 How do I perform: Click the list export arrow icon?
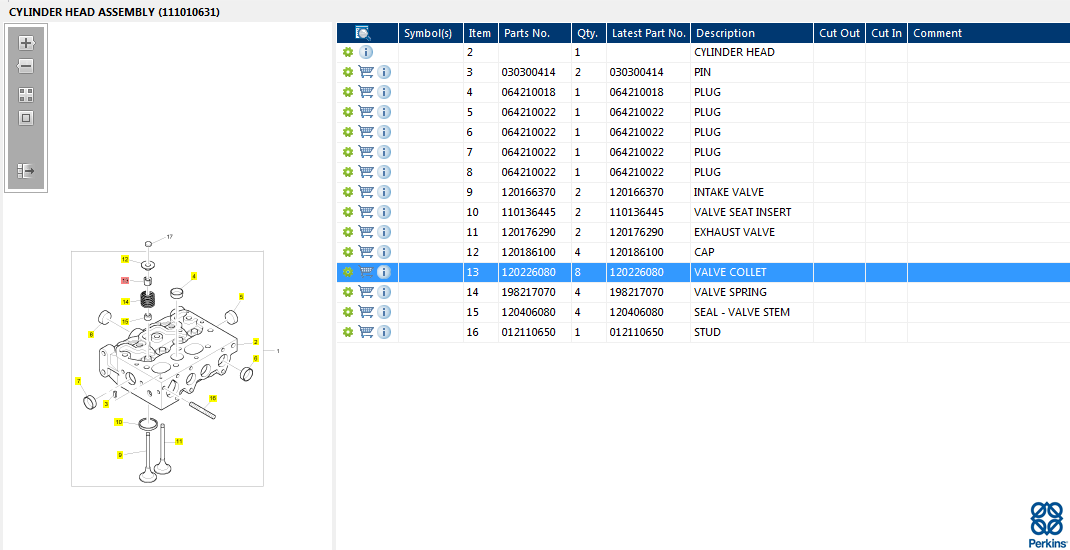(x=26, y=171)
